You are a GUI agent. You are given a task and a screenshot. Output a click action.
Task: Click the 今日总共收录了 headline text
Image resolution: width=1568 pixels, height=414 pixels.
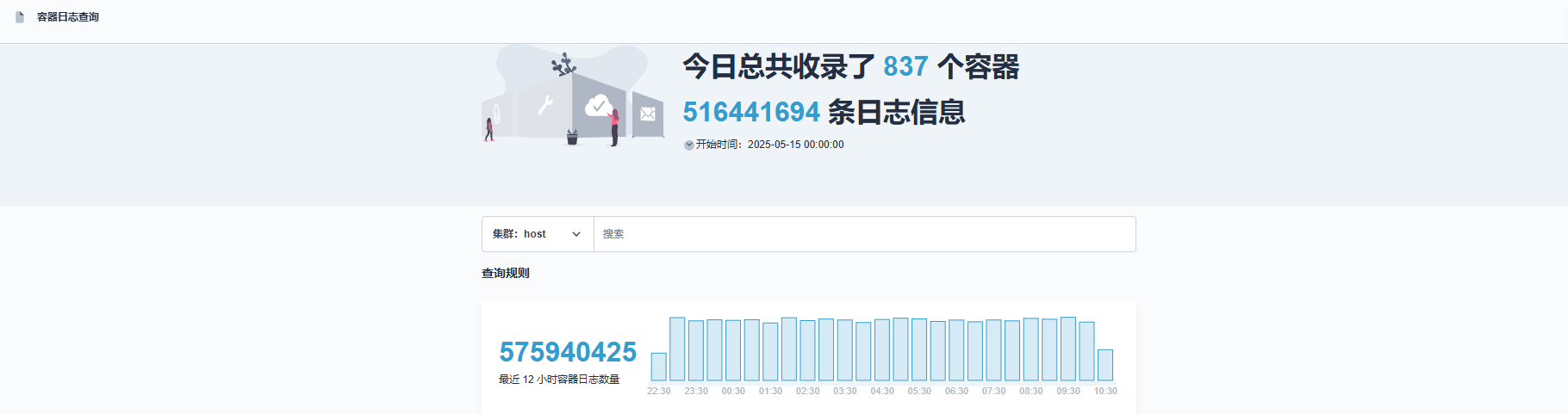pyautogui.click(x=779, y=66)
